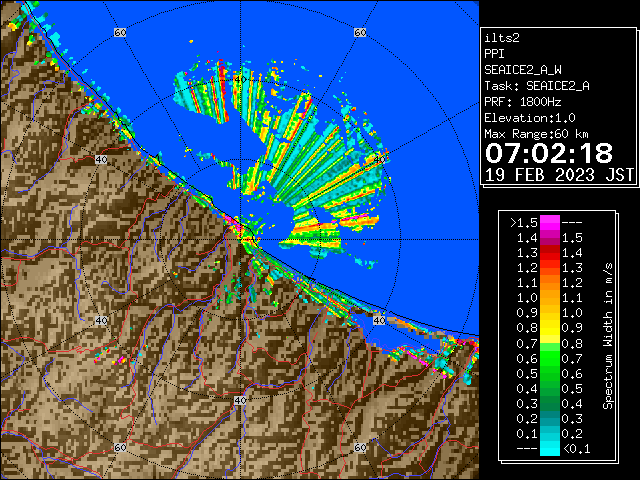This screenshot has height=480, width=640.
Task: Pick the red band in color scale
Action: pos(550,253)
